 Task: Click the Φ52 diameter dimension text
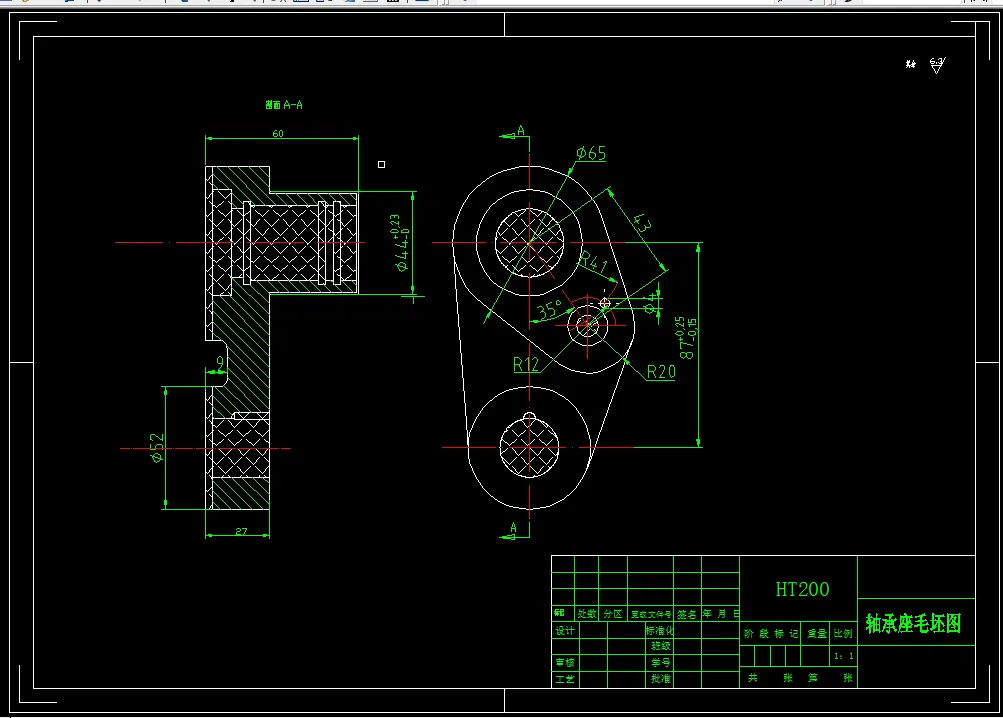(157, 448)
